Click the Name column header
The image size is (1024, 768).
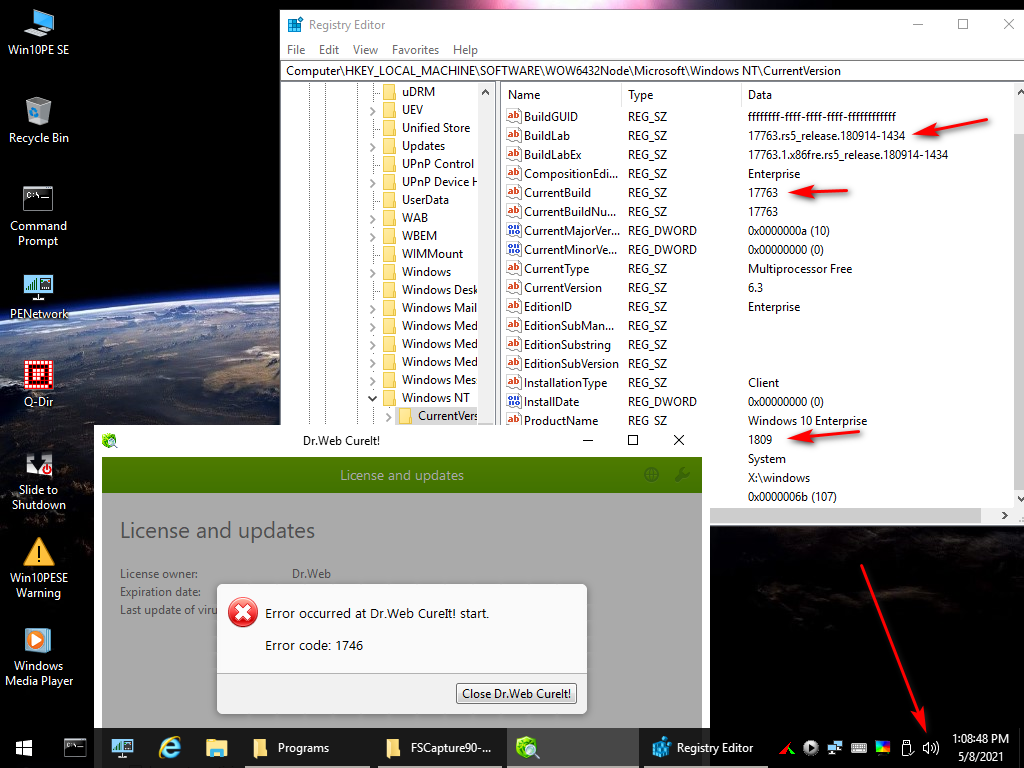562,95
